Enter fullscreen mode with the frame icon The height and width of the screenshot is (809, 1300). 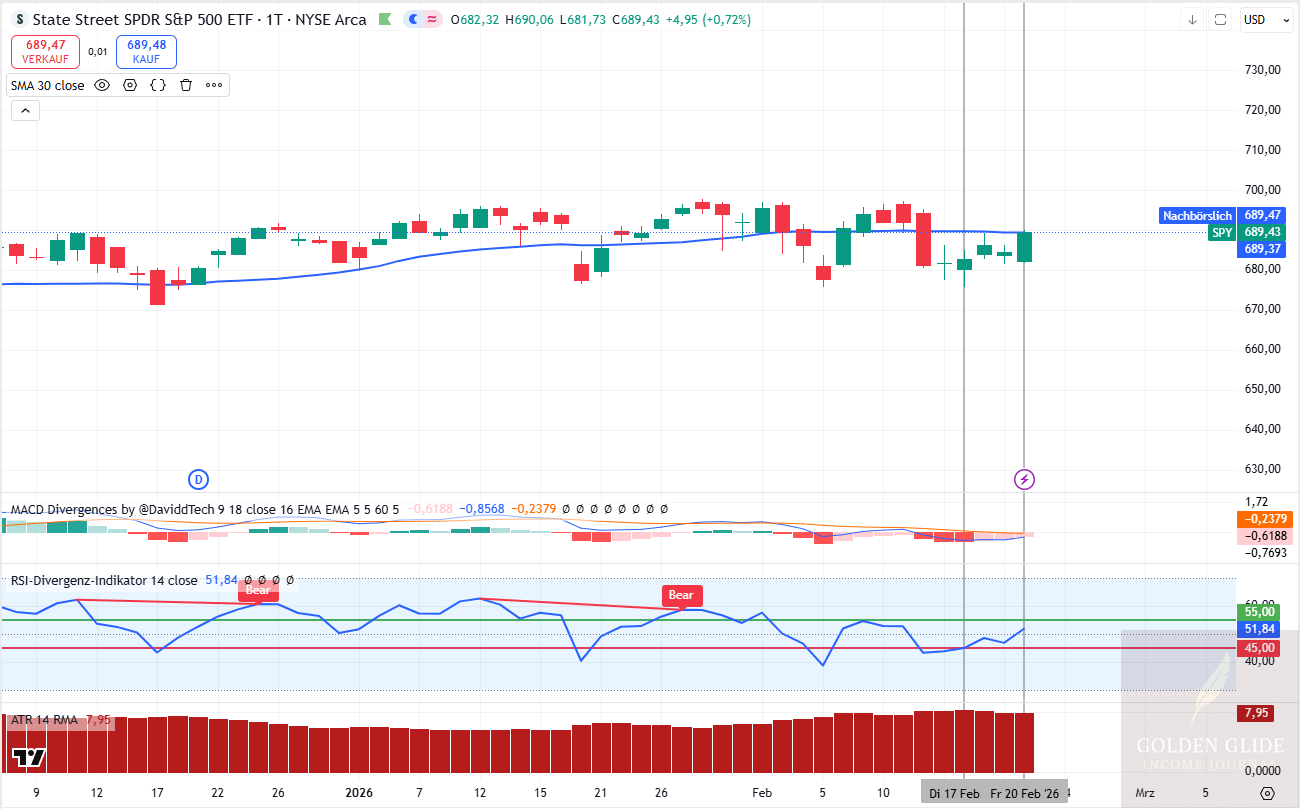1219,19
